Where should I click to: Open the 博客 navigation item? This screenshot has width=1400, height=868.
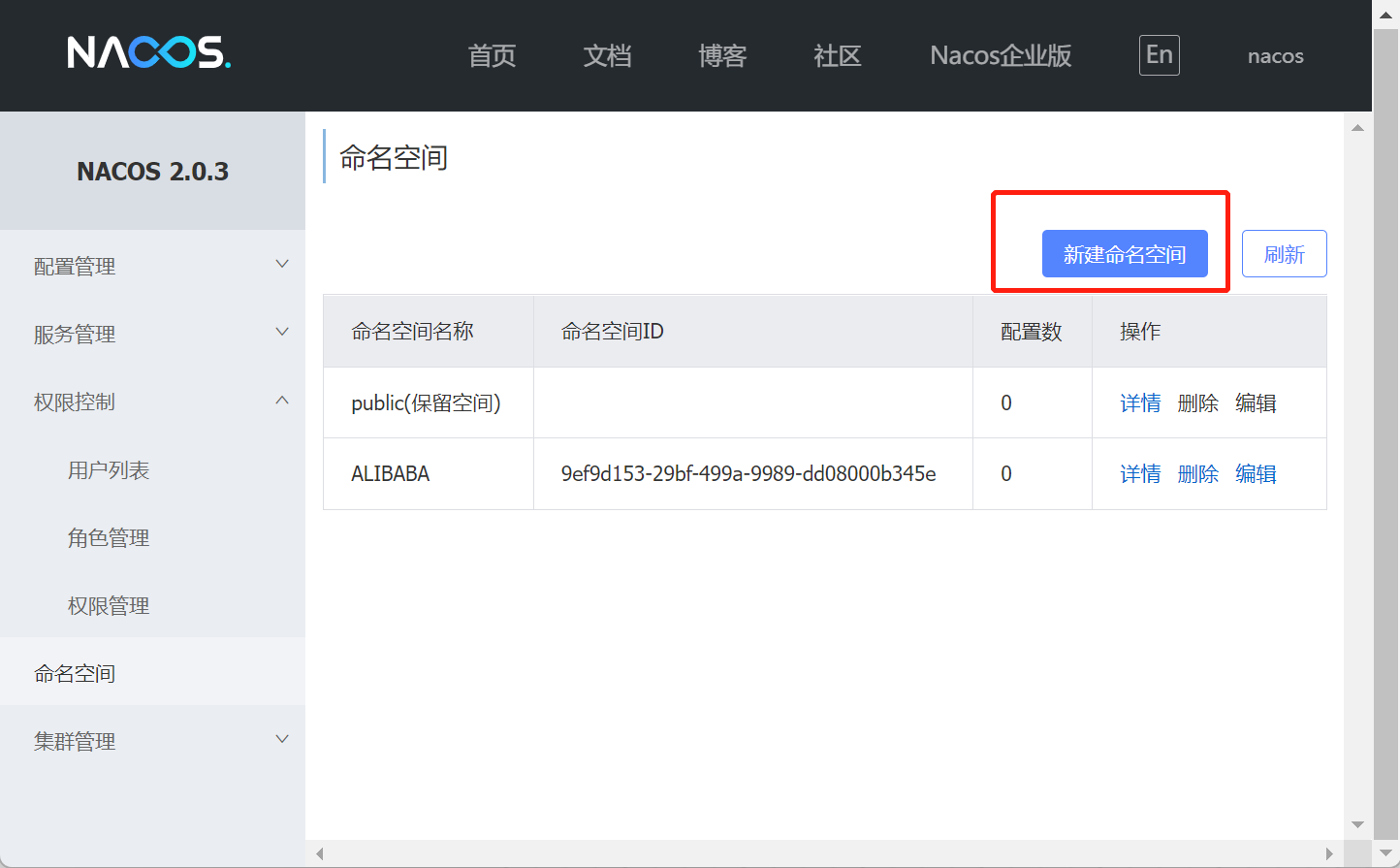pyautogui.click(x=721, y=55)
